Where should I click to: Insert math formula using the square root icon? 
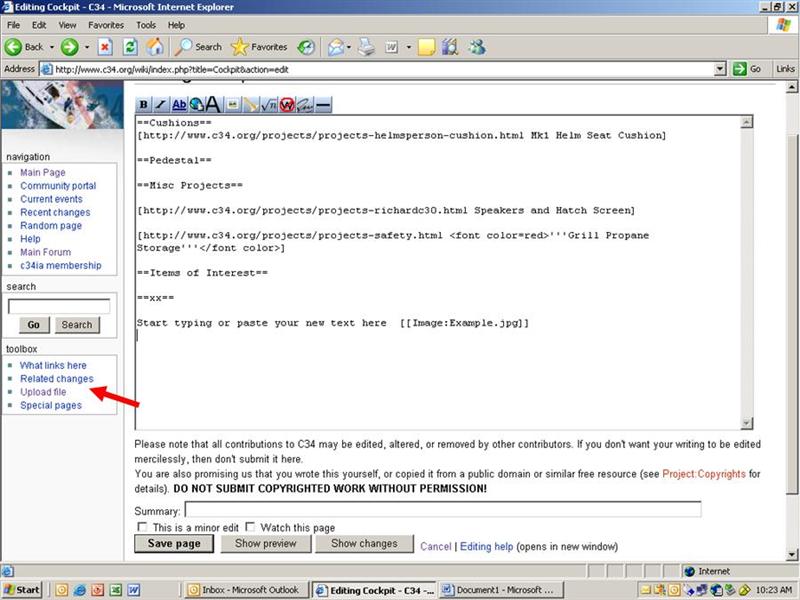point(268,104)
